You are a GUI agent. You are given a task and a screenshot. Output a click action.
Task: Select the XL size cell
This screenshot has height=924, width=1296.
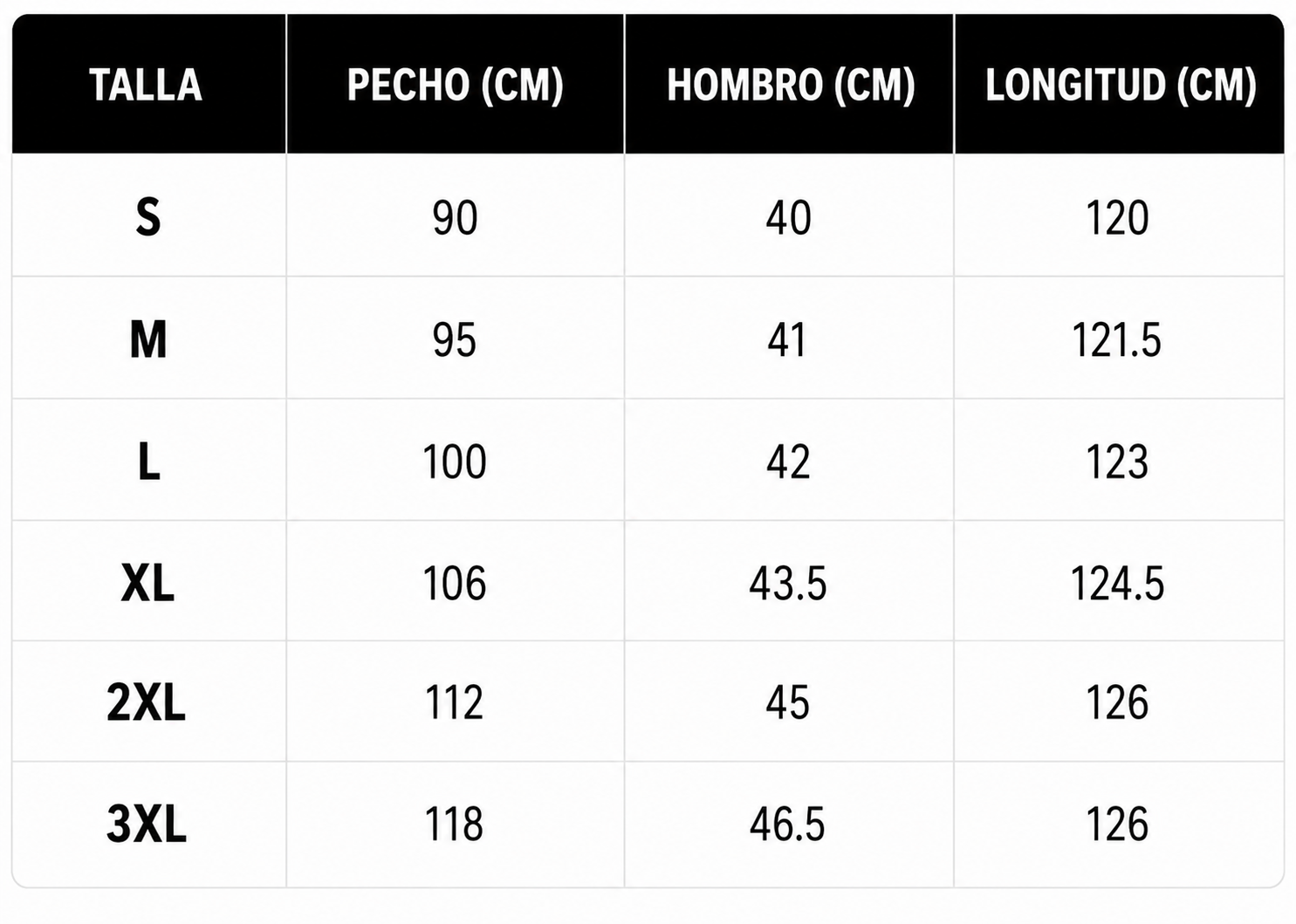click(147, 583)
